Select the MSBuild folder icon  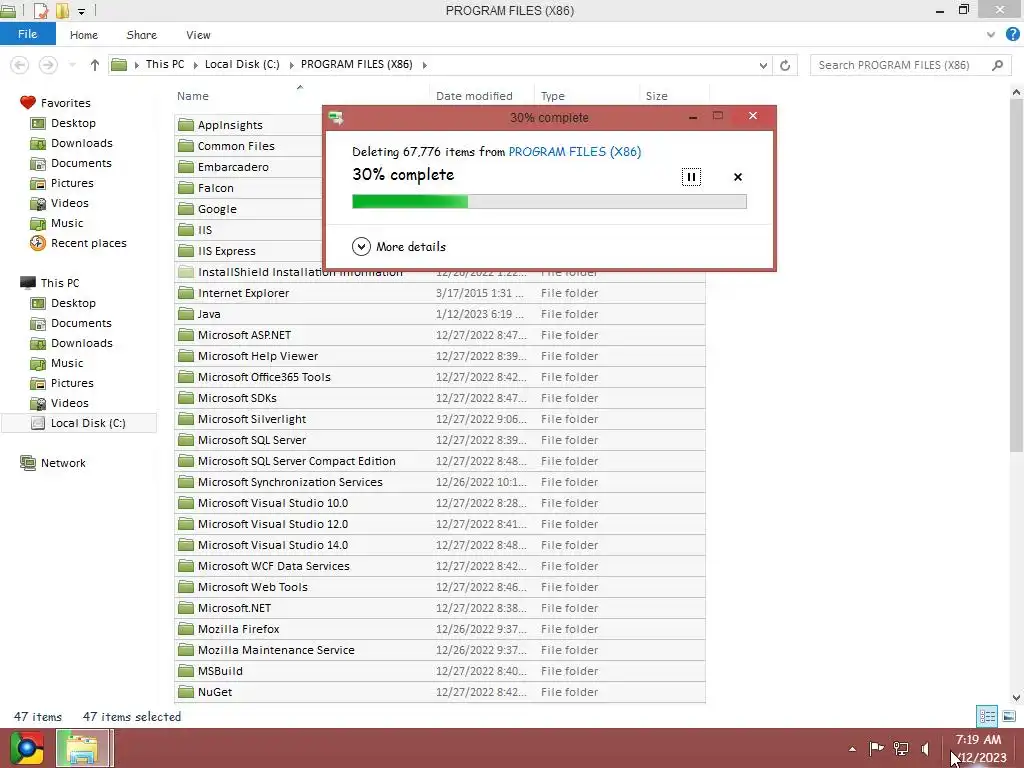click(x=186, y=671)
